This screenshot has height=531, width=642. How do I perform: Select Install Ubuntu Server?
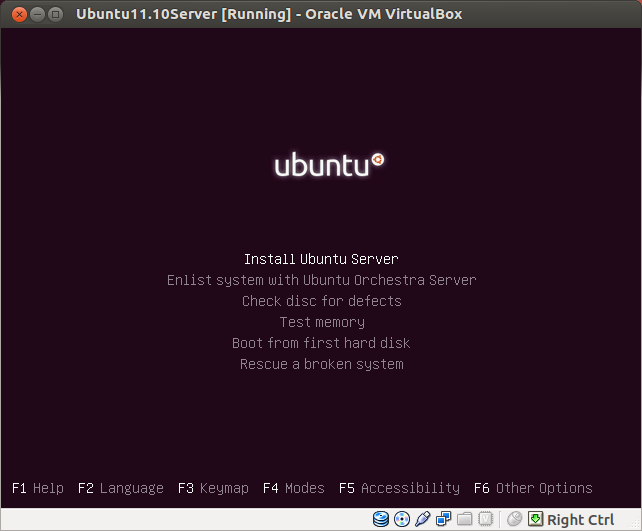[x=321, y=259]
